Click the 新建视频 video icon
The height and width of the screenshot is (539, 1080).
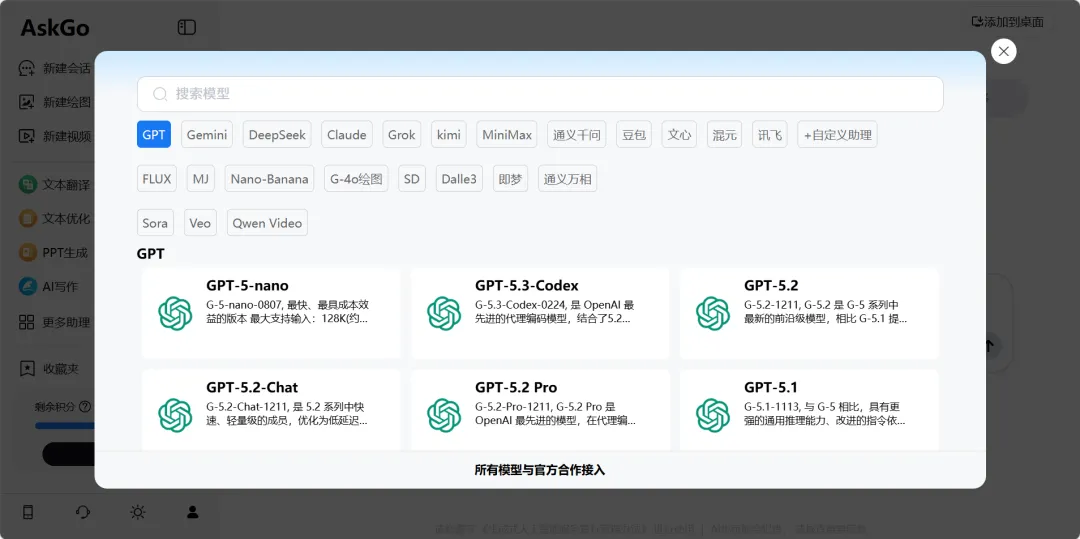click(27, 136)
